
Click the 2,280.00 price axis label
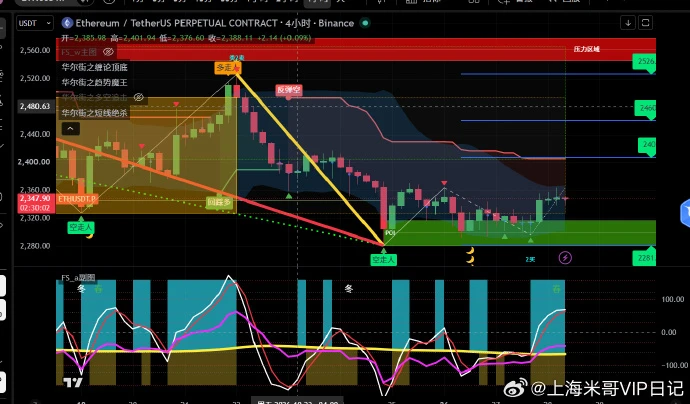point(35,246)
